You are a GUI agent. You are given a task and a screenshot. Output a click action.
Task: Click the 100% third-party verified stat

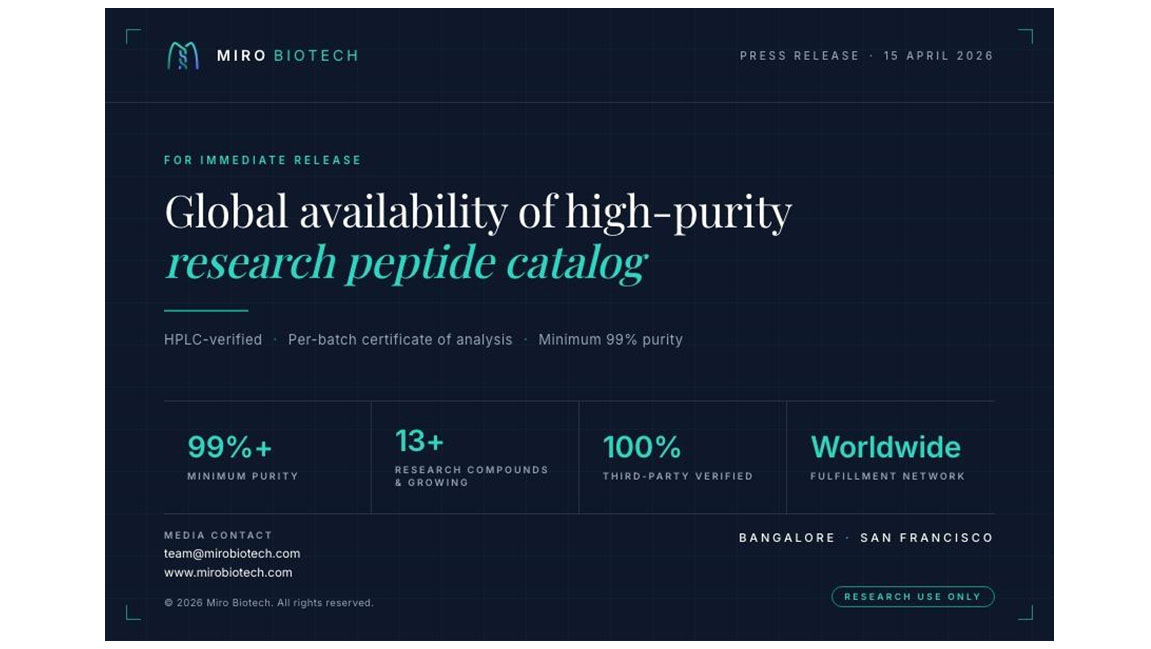[641, 447]
